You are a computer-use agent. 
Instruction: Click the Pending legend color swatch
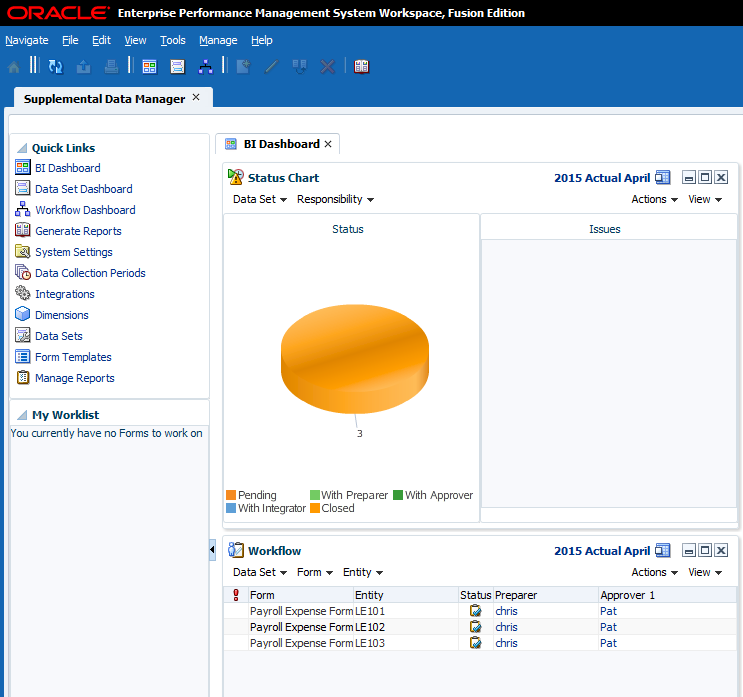[231, 495]
